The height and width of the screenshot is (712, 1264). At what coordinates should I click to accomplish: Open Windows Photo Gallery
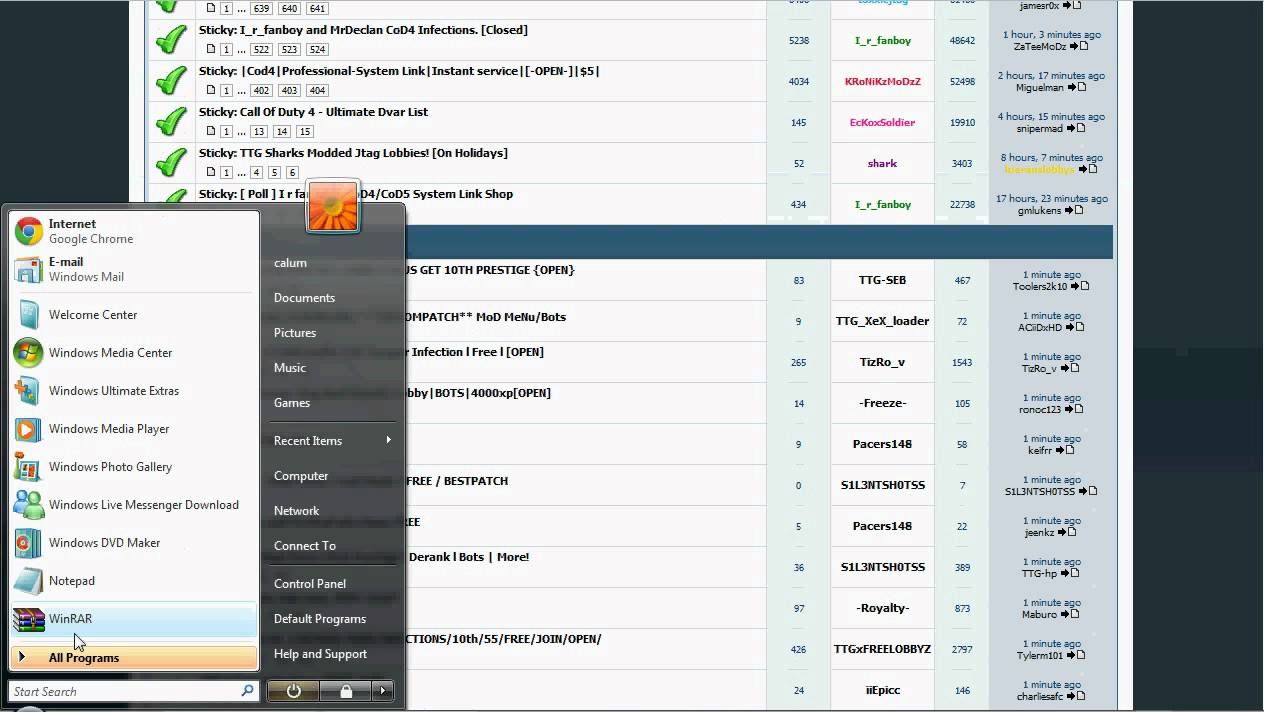[x=134, y=467]
